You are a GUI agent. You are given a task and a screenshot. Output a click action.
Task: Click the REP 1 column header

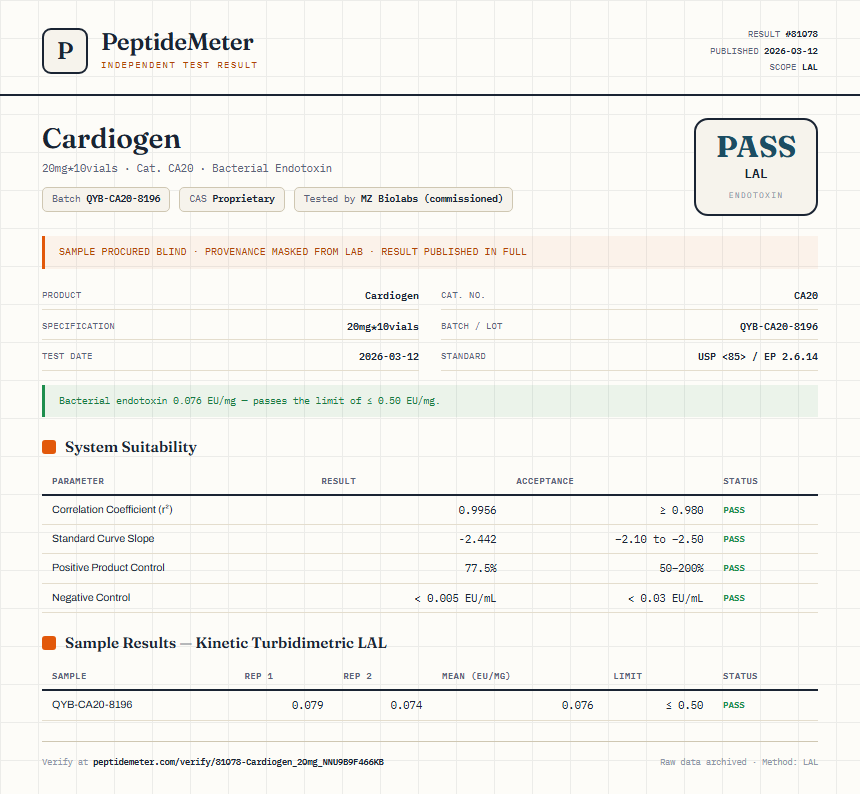coord(258,676)
